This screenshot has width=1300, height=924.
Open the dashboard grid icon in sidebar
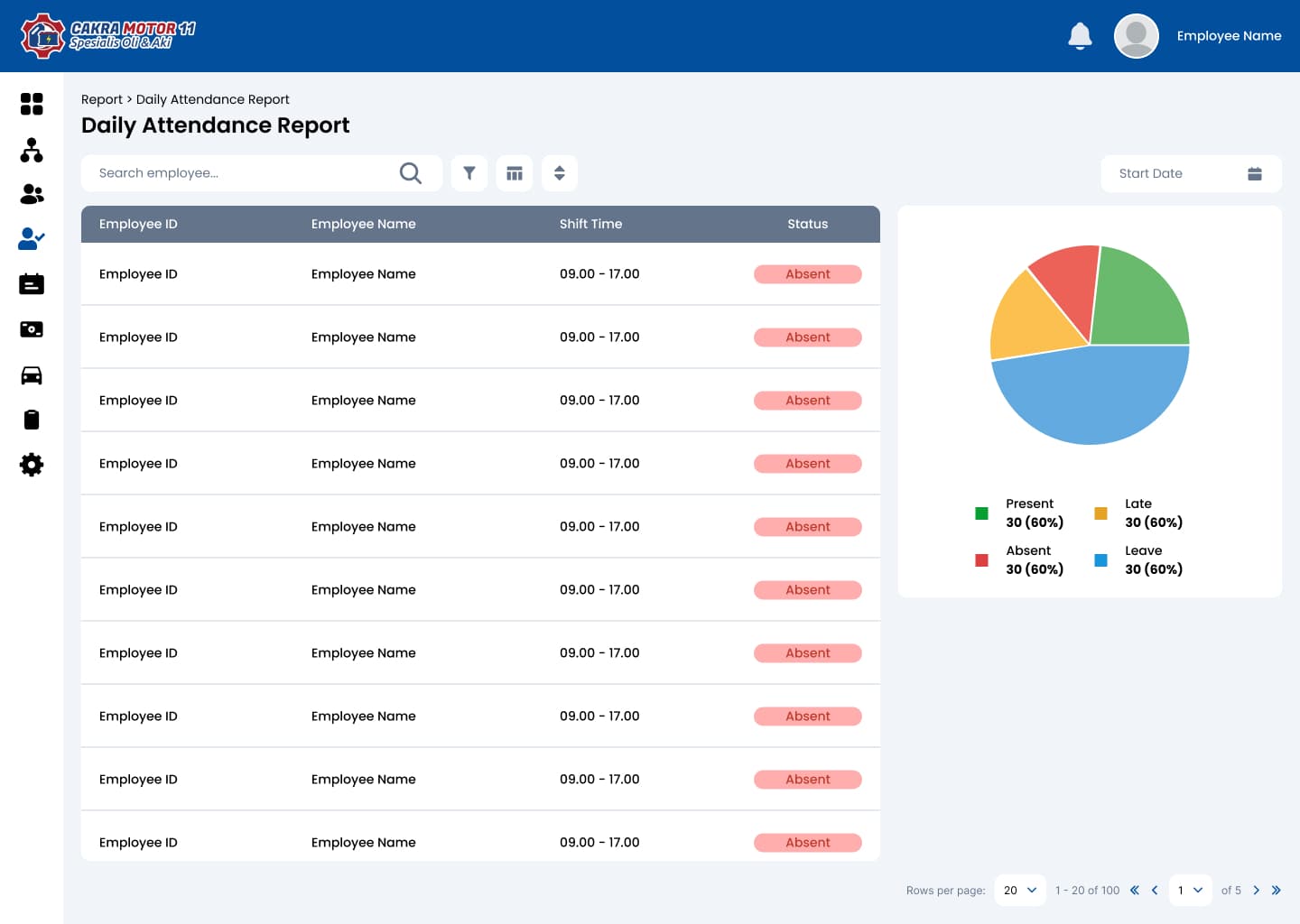[32, 104]
